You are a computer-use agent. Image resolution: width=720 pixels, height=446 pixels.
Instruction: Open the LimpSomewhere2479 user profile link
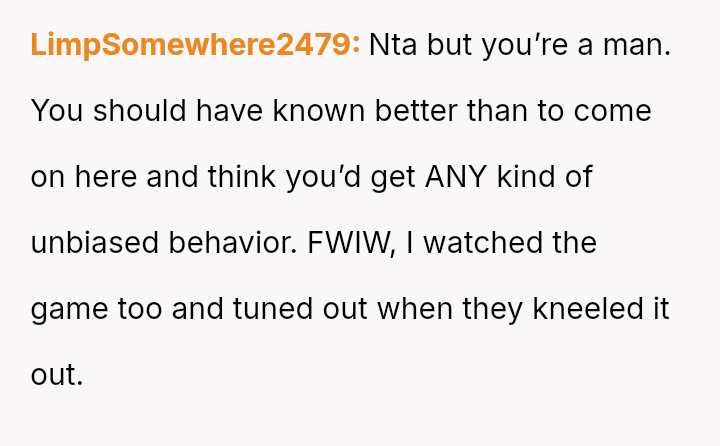195,45
